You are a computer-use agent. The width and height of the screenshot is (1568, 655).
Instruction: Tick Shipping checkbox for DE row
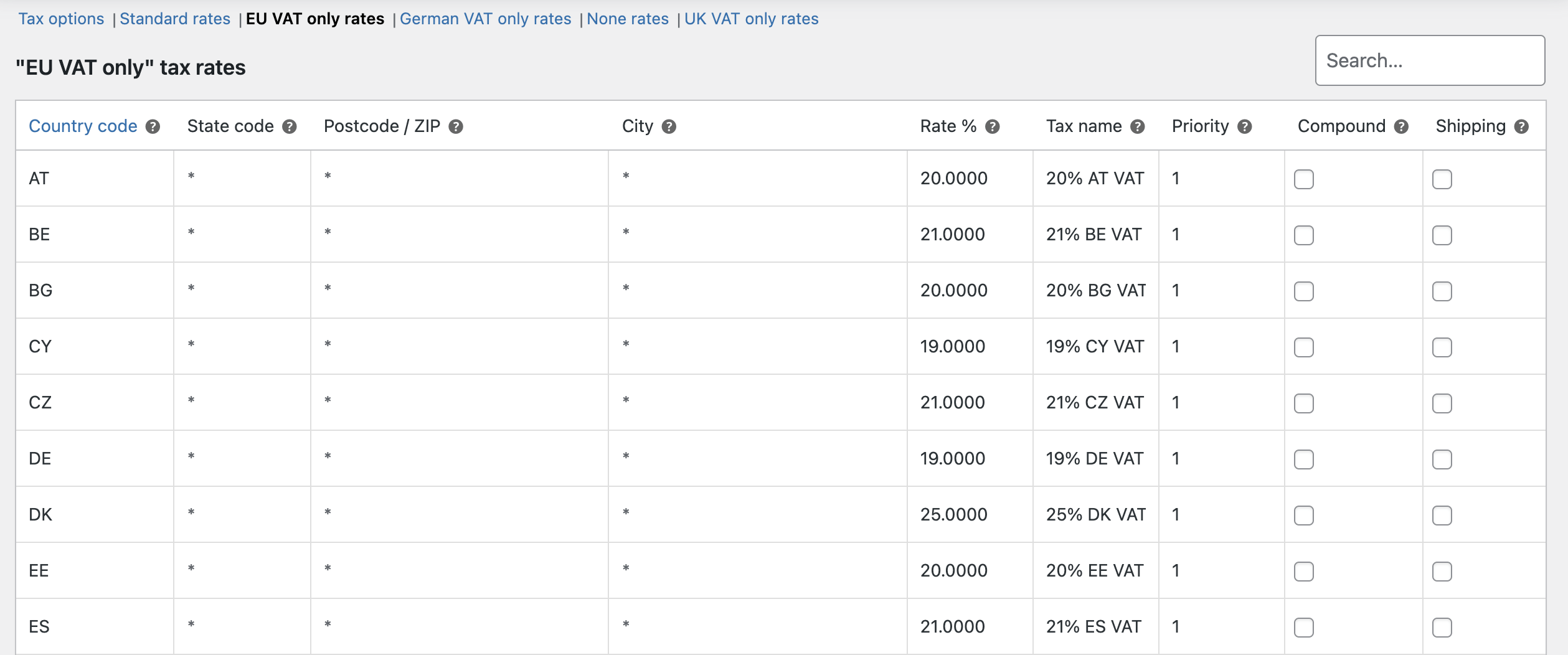coord(1442,459)
